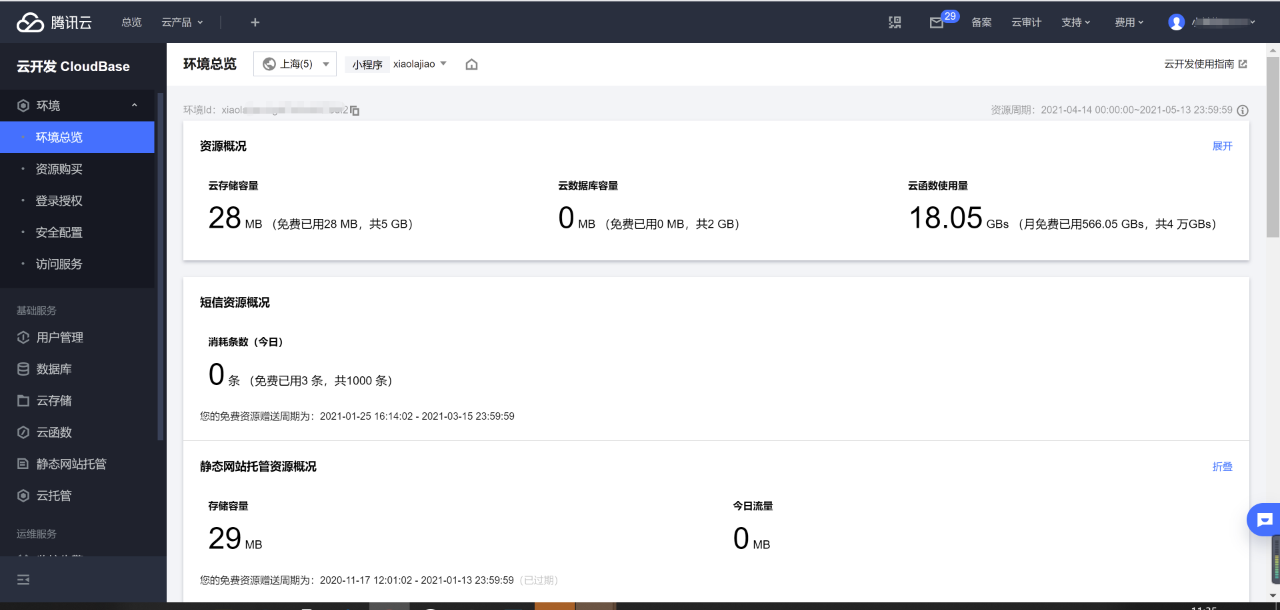This screenshot has width=1280, height=610.
Task: Select 环境总览 in sidebar
Action: pyautogui.click(x=77, y=137)
